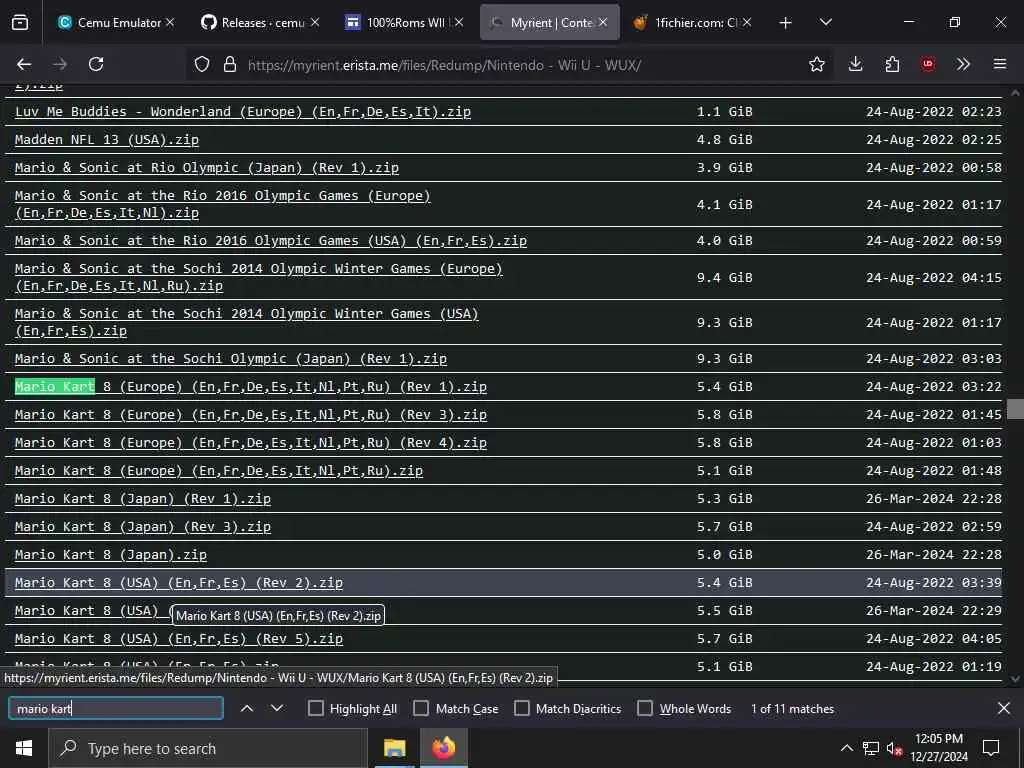Viewport: 1024px width, 768px height.
Task: Open Mario Kart 8 (Japan).zip link
Action: (x=110, y=555)
